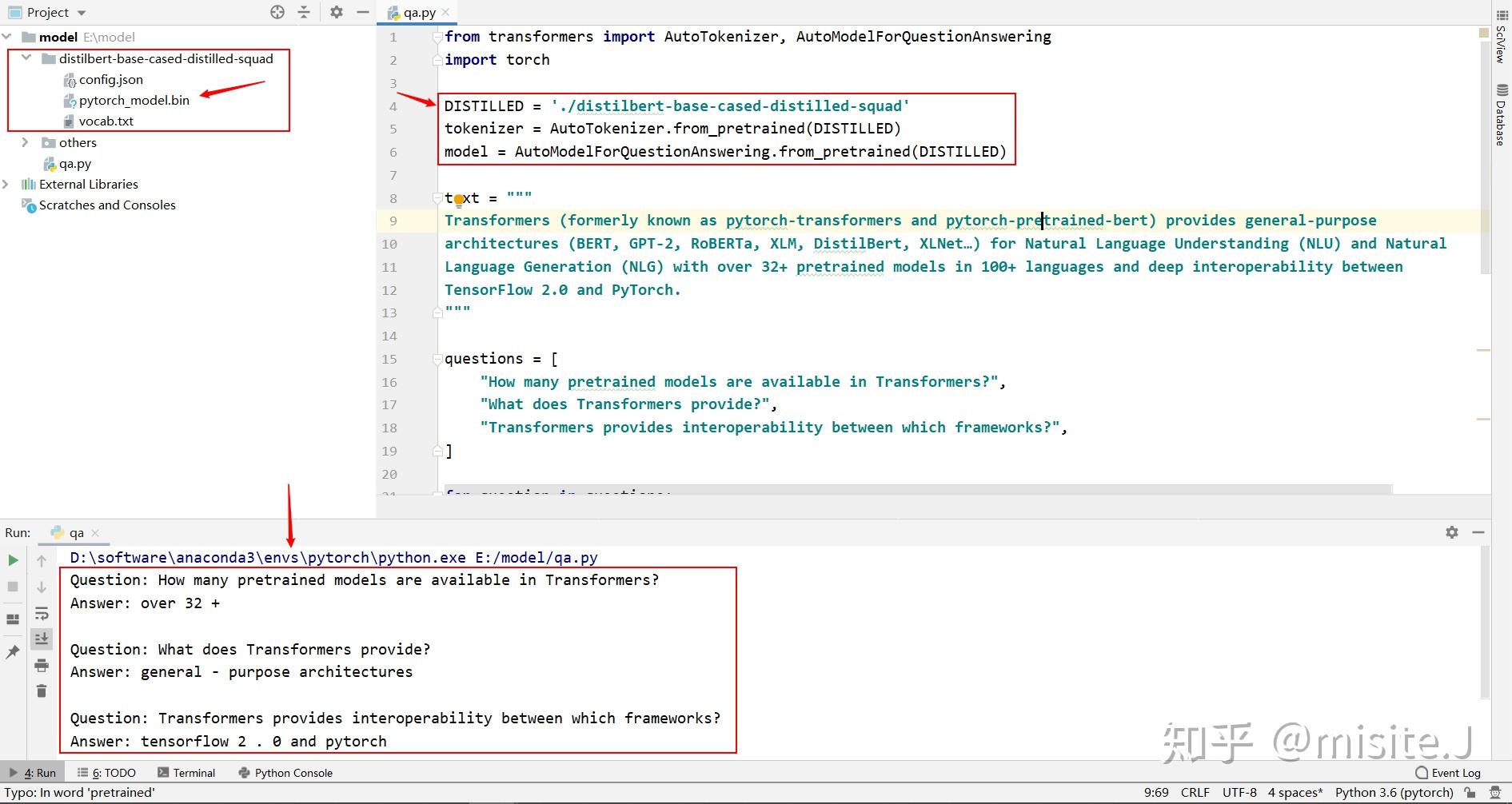Close the qa run tab
1512x804 pixels.
click(95, 532)
